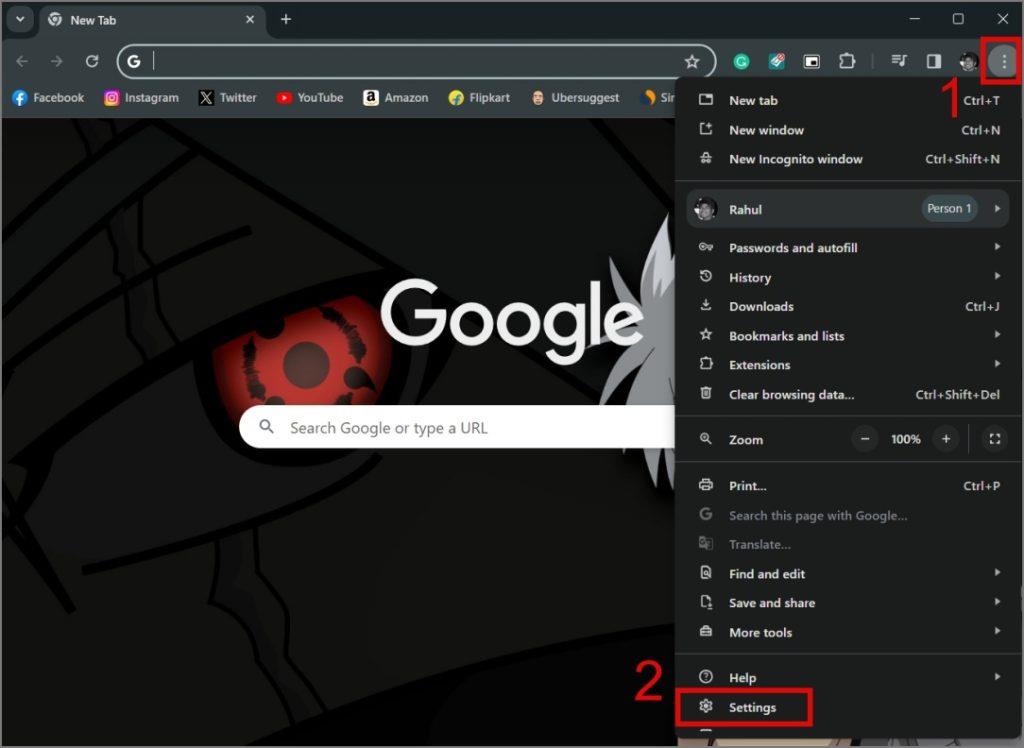Open the Twitter bookmark
Image resolution: width=1024 pixels, height=748 pixels.
click(227, 97)
